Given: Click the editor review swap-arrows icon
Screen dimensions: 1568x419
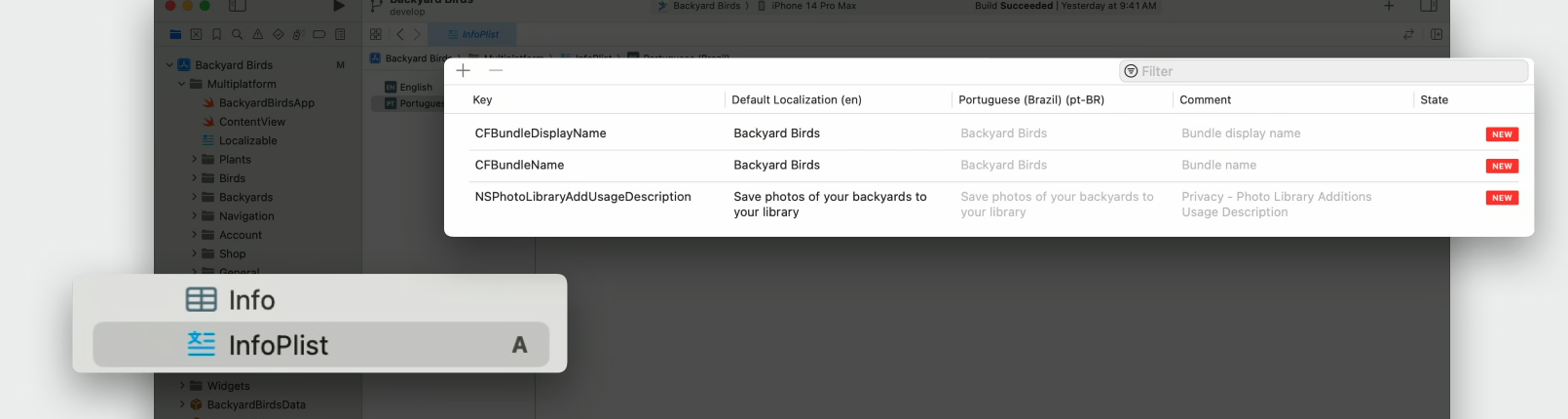Looking at the screenshot, I should click(1408, 34).
